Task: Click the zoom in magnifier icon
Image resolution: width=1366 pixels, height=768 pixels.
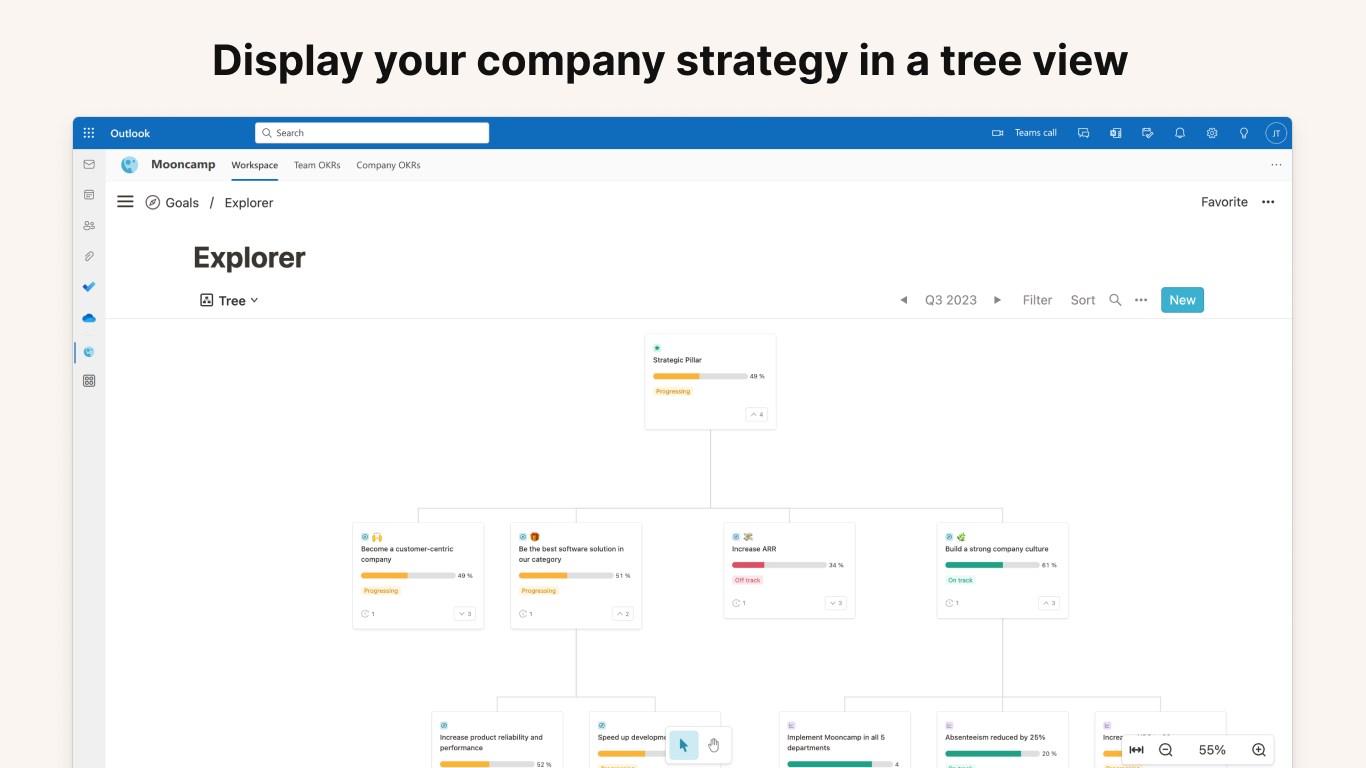Action: (x=1259, y=750)
